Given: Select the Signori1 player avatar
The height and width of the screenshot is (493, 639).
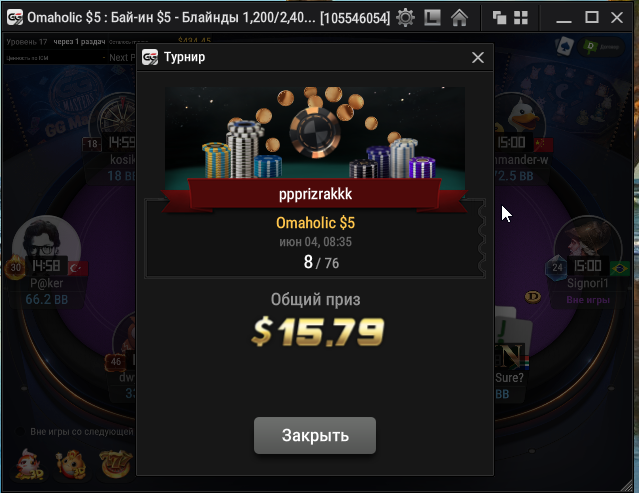Looking at the screenshot, I should coord(588,242).
